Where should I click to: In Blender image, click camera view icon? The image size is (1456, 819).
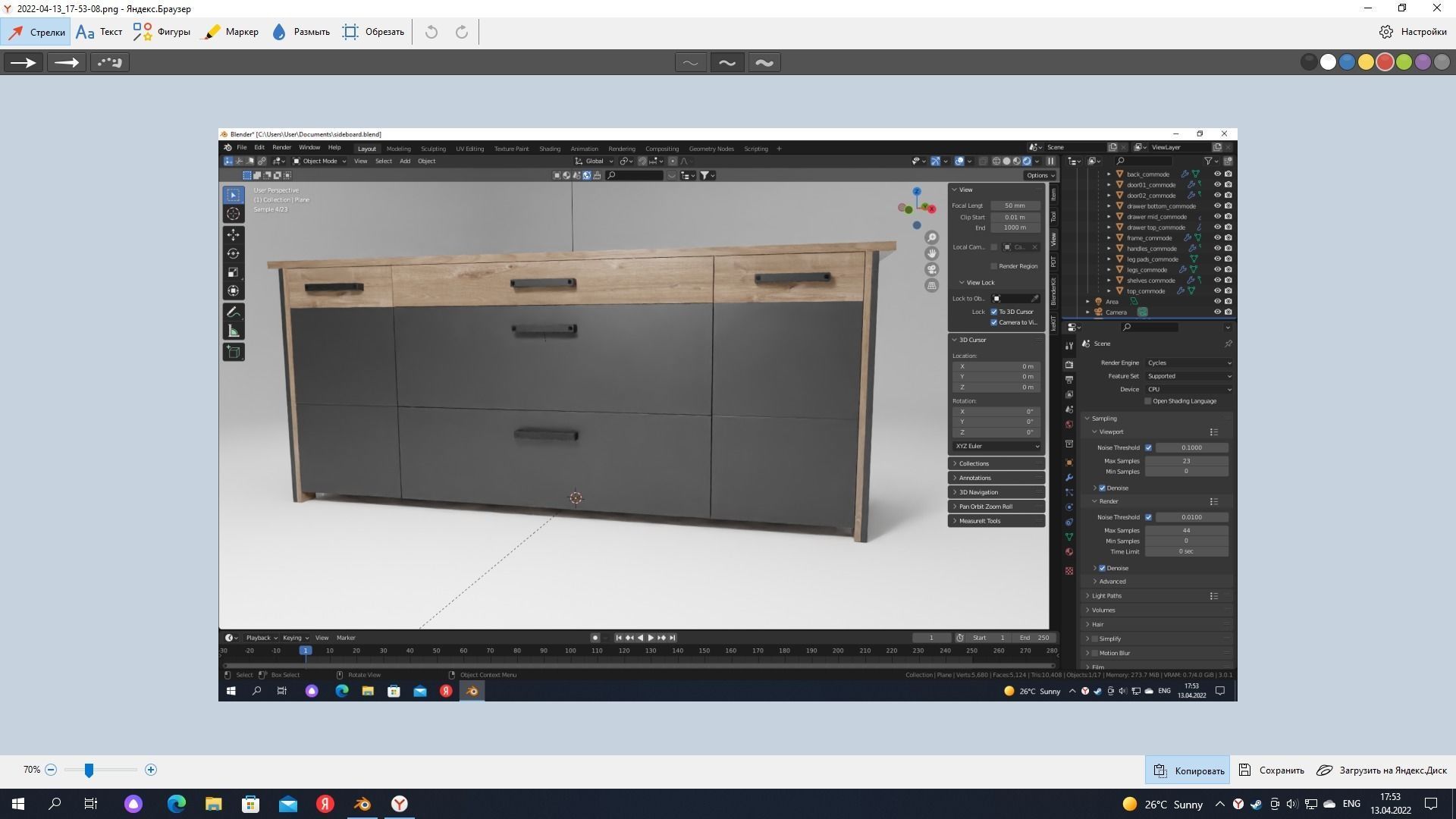coord(932,269)
